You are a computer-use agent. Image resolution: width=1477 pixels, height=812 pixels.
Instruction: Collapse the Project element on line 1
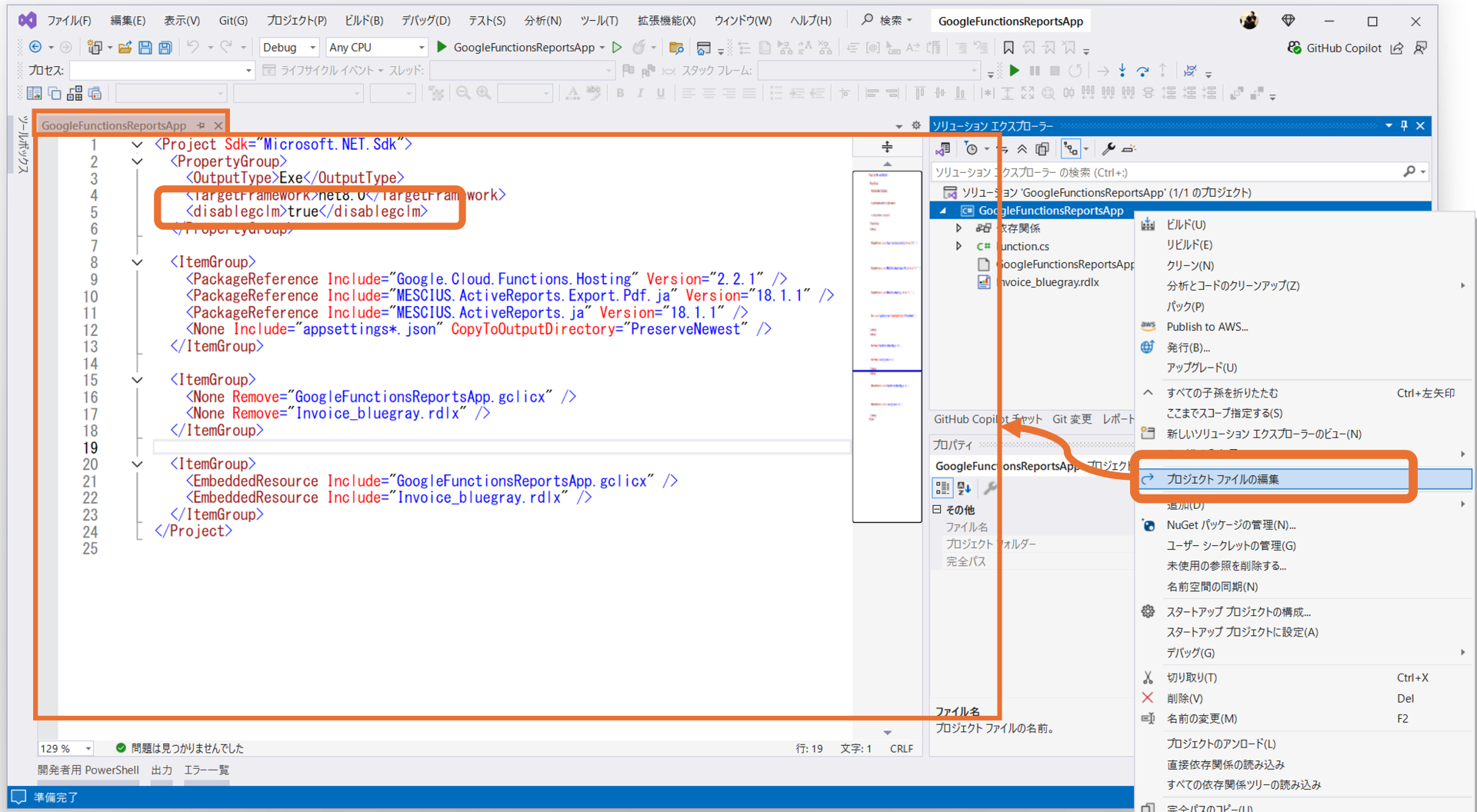tap(137, 145)
